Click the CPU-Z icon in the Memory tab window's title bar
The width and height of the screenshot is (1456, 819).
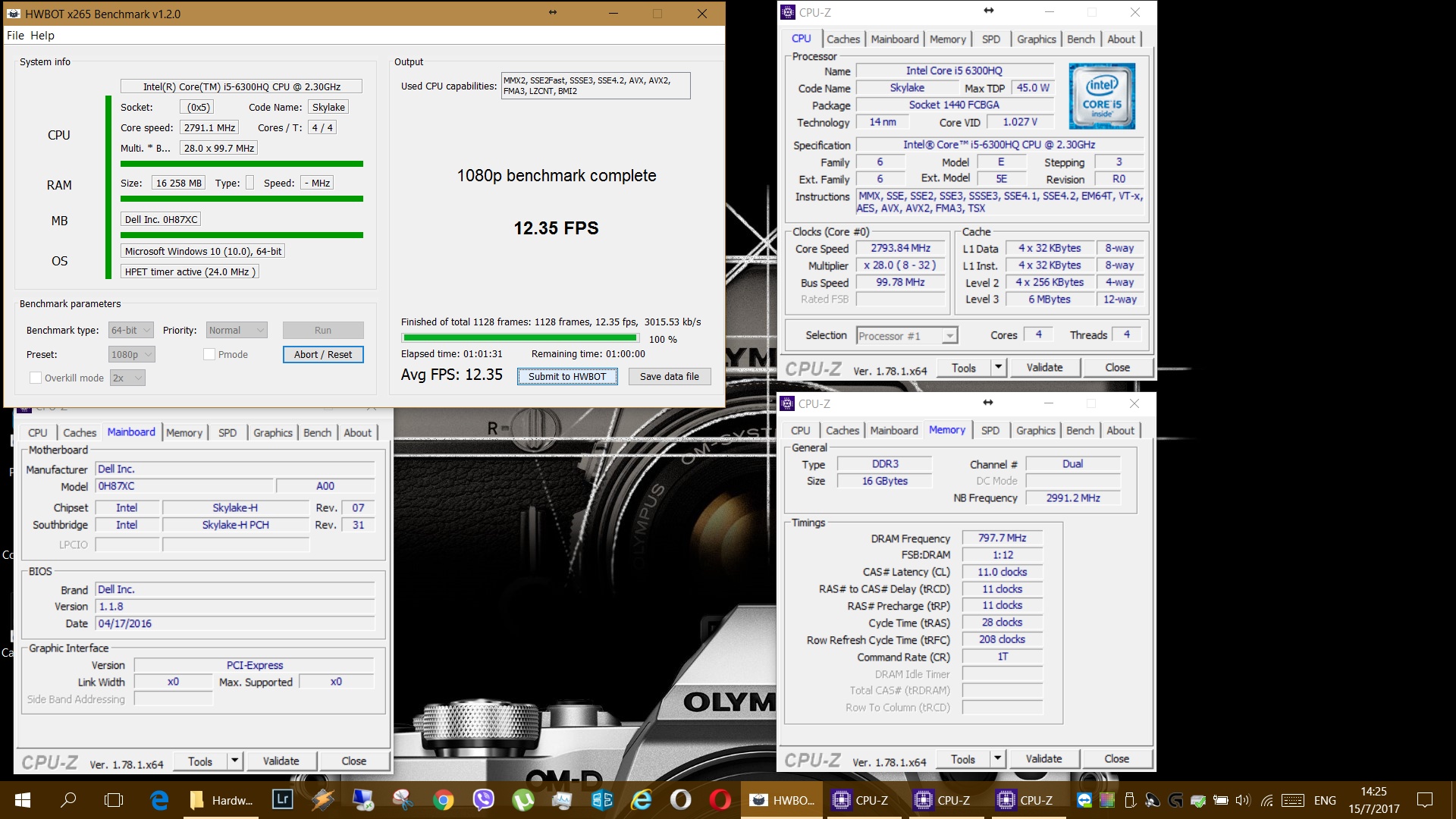pos(787,403)
